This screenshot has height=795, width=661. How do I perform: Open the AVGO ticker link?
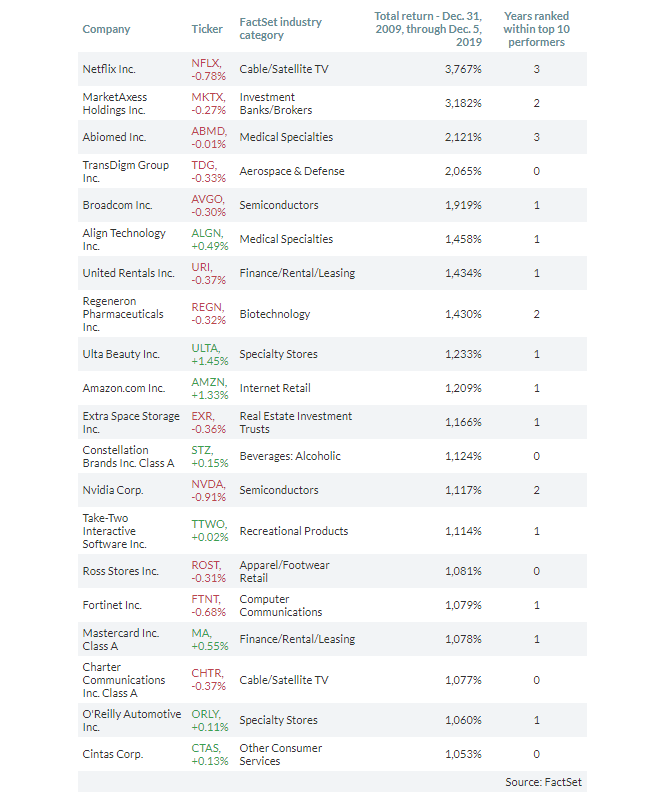coord(208,199)
